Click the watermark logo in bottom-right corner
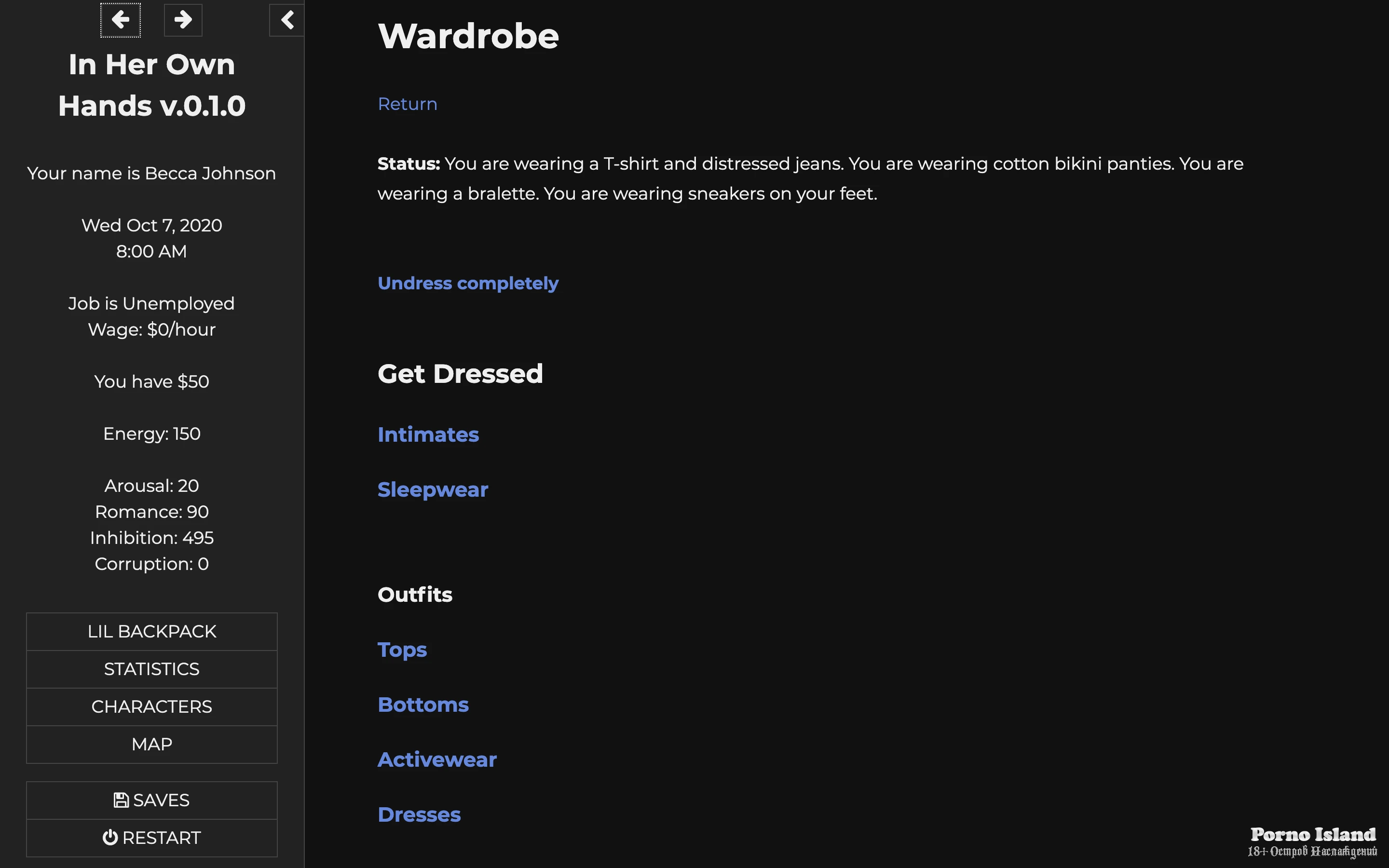 (1312, 841)
